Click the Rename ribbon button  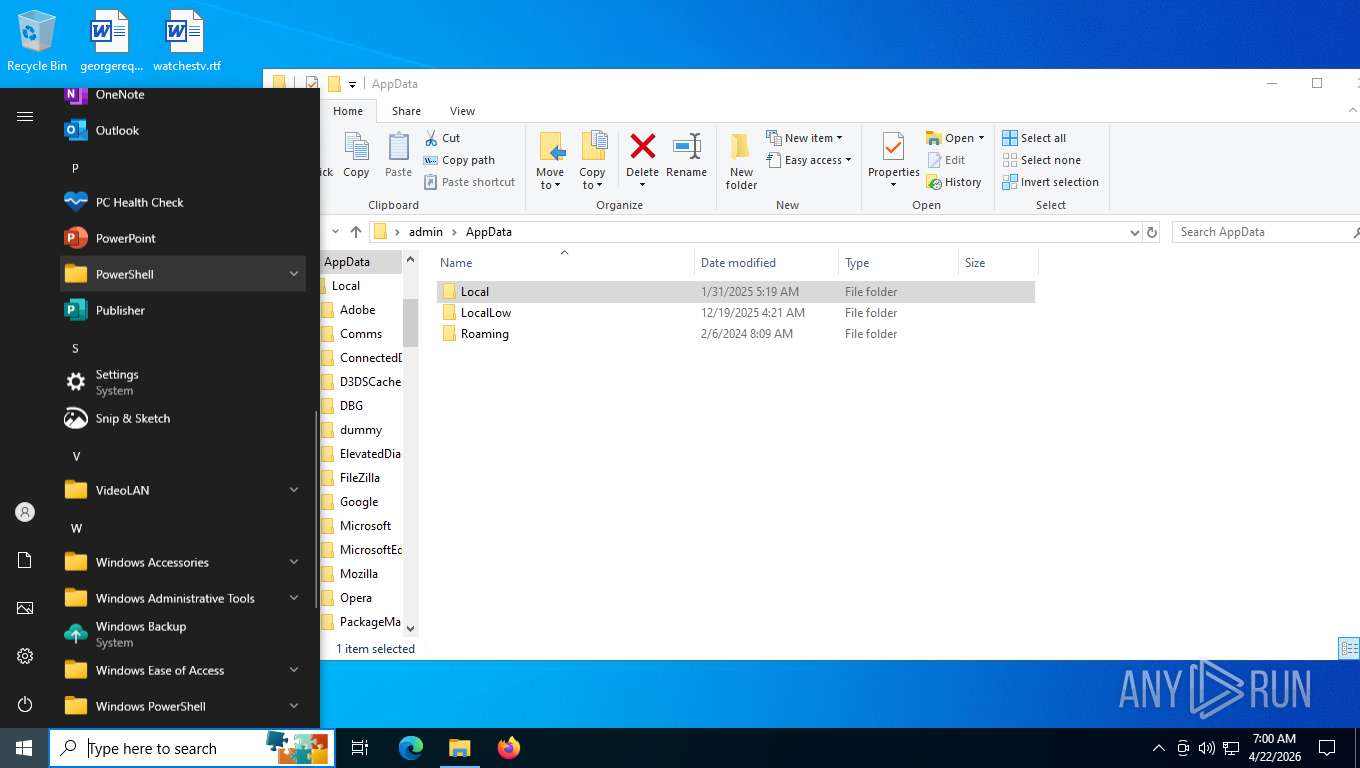click(x=686, y=155)
